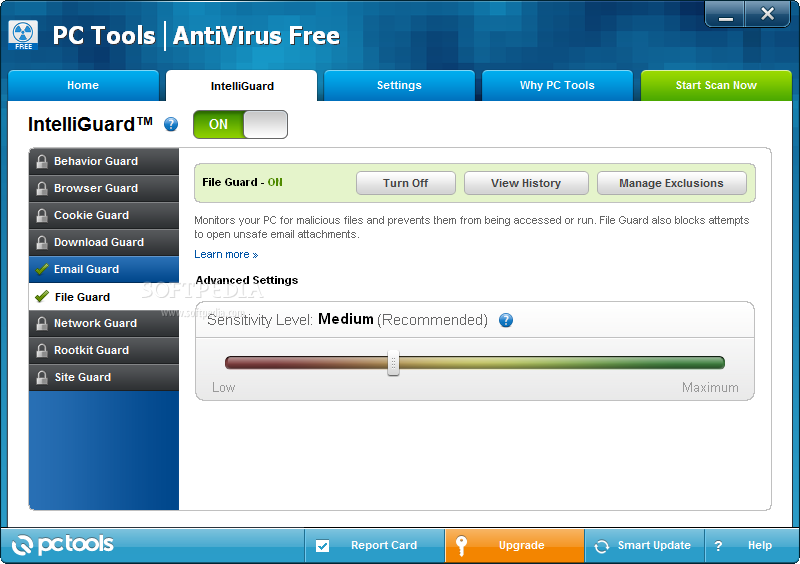The image size is (800, 564).
Task: Click the Sensitivity Level help icon
Action: click(x=506, y=320)
